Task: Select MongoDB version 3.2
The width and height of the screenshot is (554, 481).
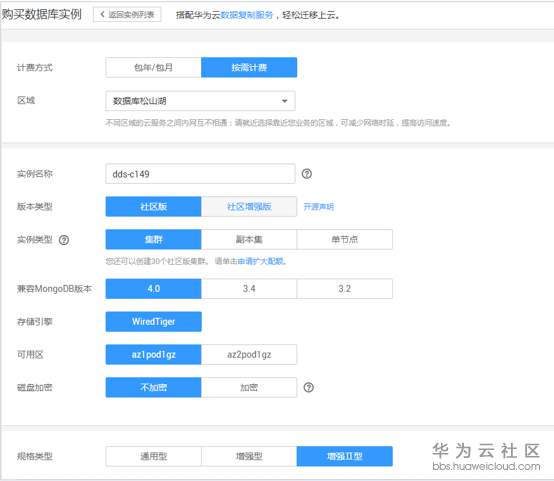Action: point(344,289)
